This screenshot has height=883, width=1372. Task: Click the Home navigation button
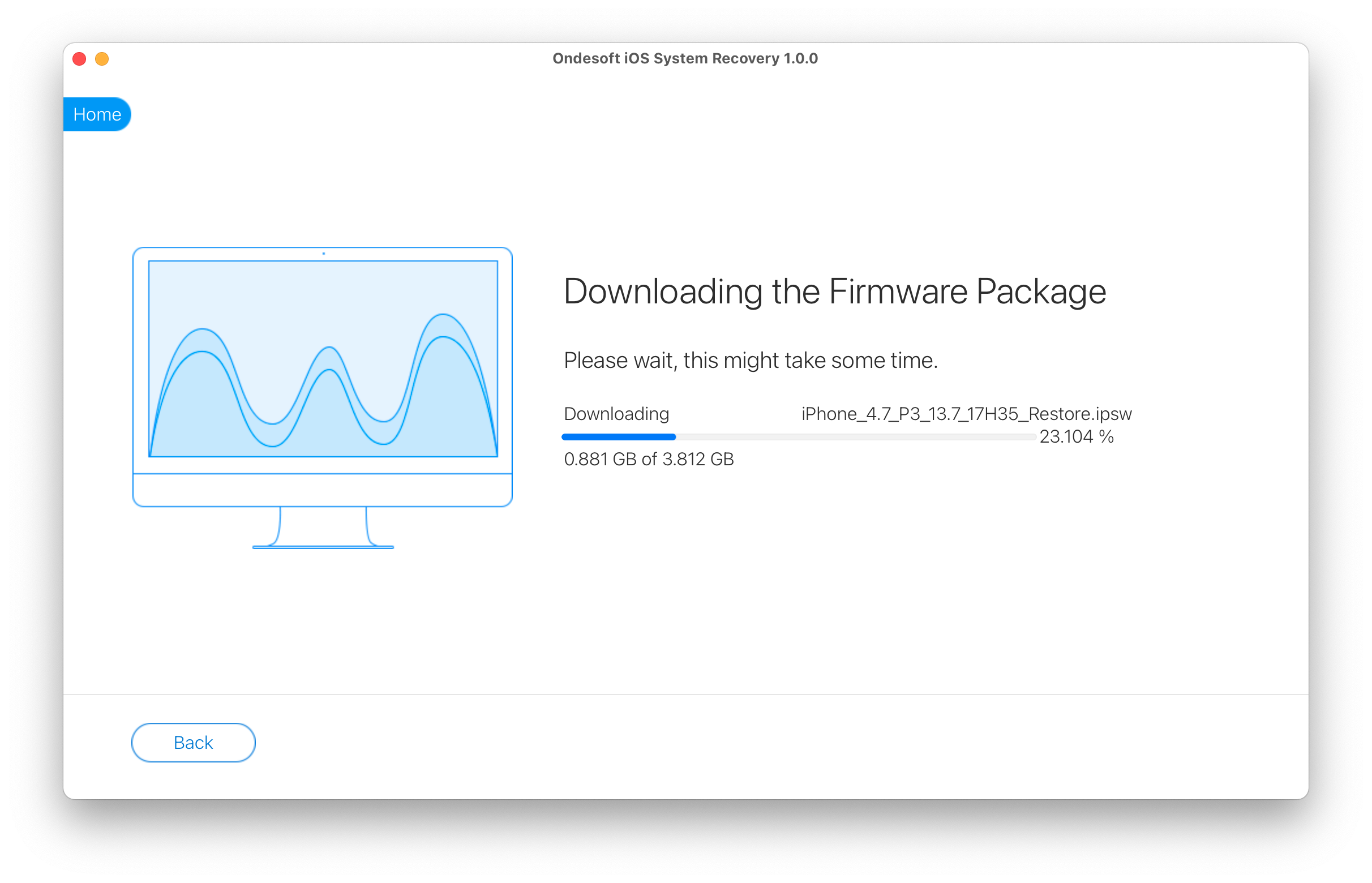(97, 113)
